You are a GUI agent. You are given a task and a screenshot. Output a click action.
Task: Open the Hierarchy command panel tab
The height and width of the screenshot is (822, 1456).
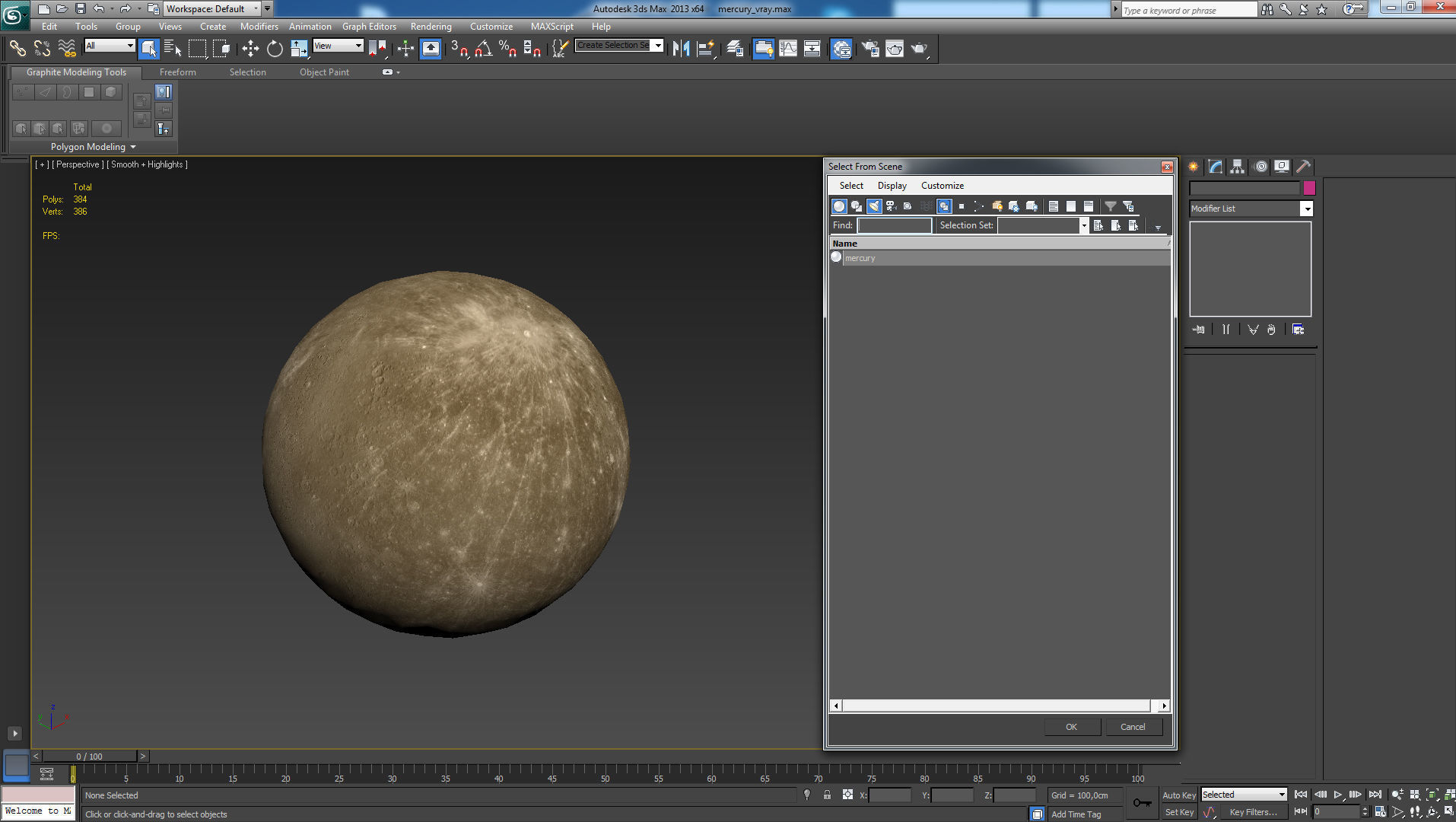click(x=1238, y=167)
